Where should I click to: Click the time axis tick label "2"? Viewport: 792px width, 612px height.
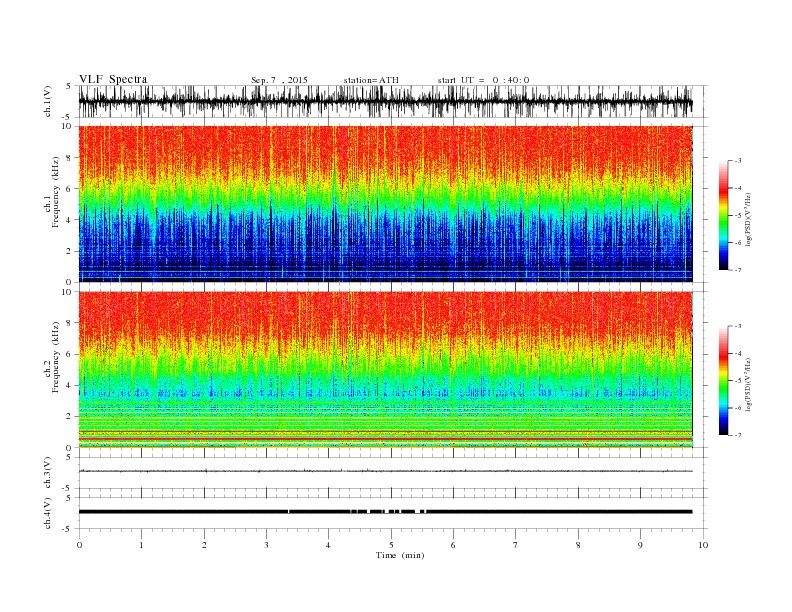[x=204, y=545]
